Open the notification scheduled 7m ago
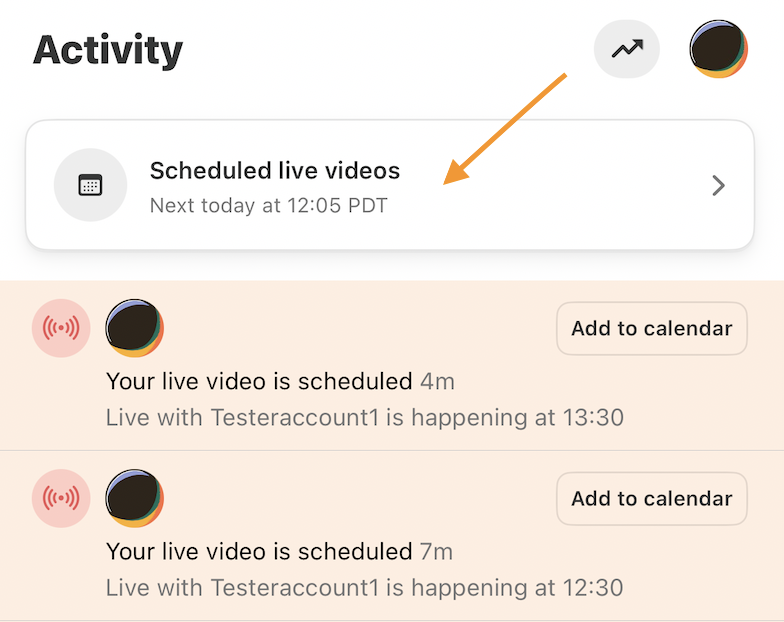The image size is (784, 622). 392,536
